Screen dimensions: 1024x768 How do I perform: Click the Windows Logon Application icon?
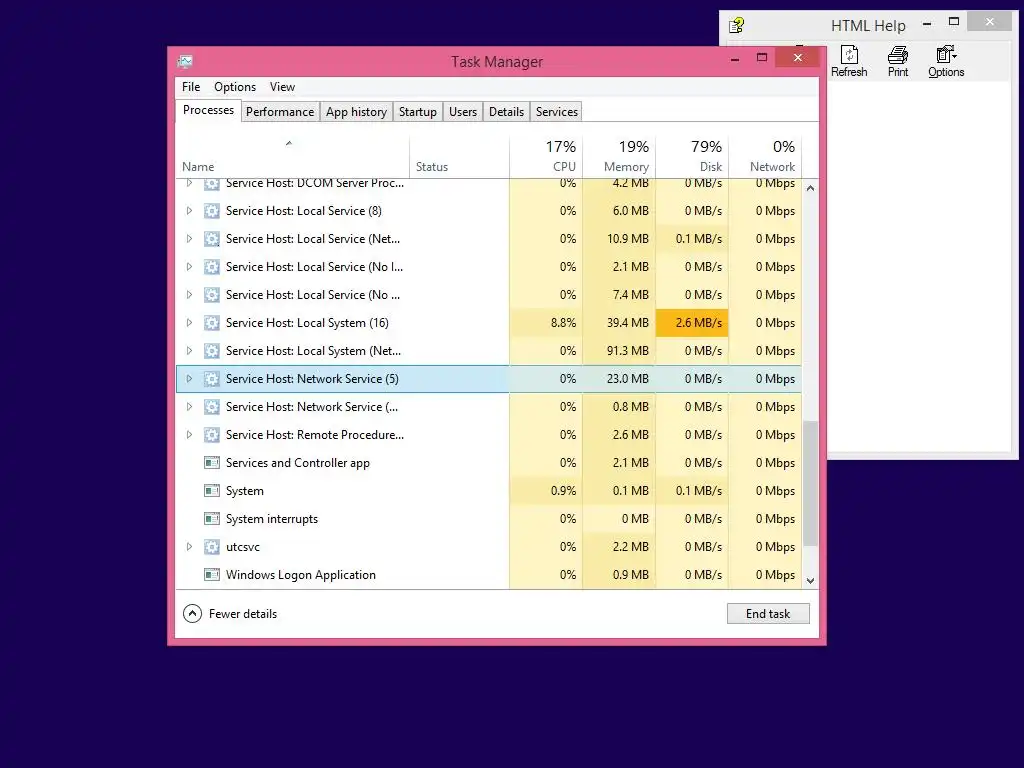(212, 575)
